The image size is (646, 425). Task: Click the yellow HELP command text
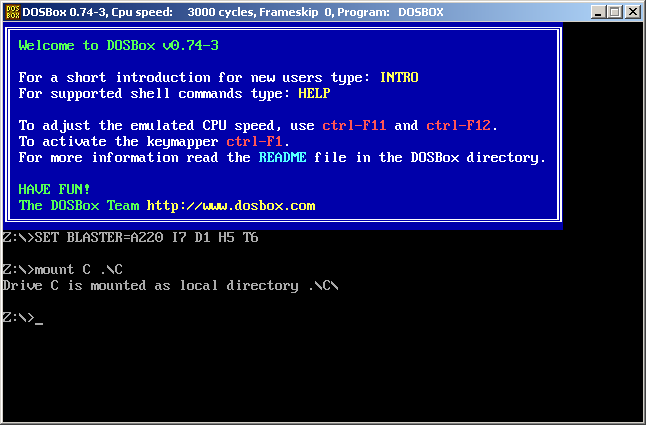314,93
